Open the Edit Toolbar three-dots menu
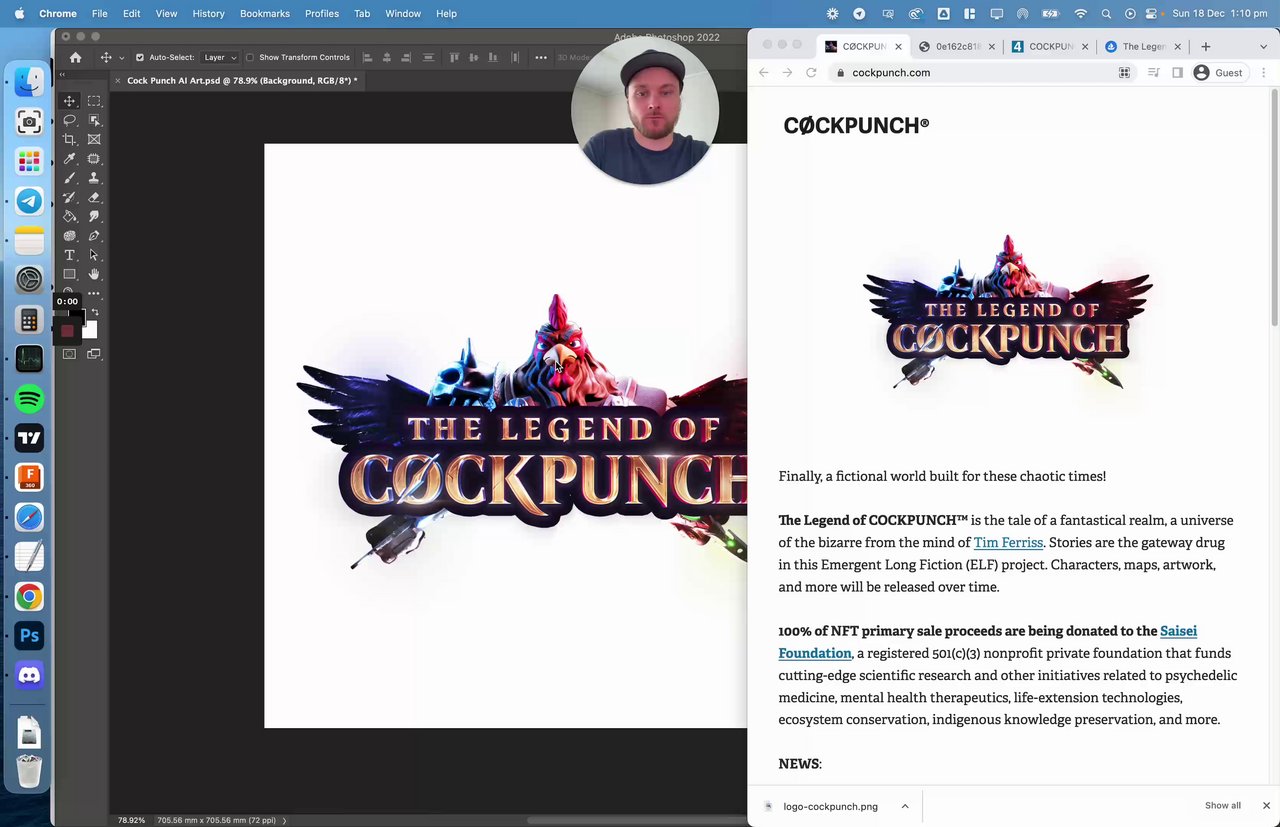1280x827 pixels. click(94, 293)
